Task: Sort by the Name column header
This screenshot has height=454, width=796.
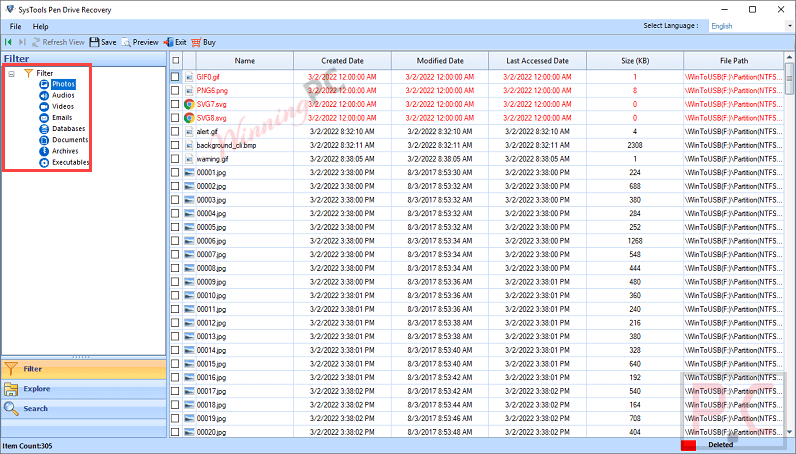Action: coord(245,60)
